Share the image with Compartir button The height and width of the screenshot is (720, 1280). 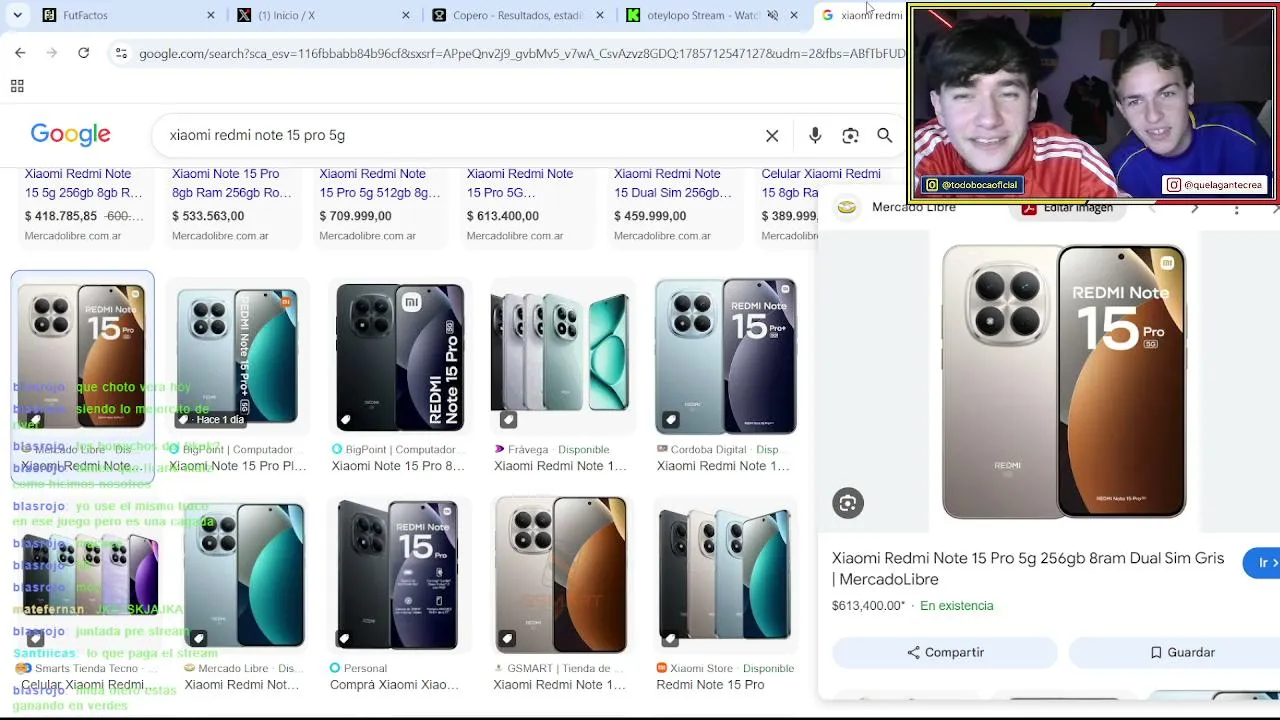(x=945, y=652)
